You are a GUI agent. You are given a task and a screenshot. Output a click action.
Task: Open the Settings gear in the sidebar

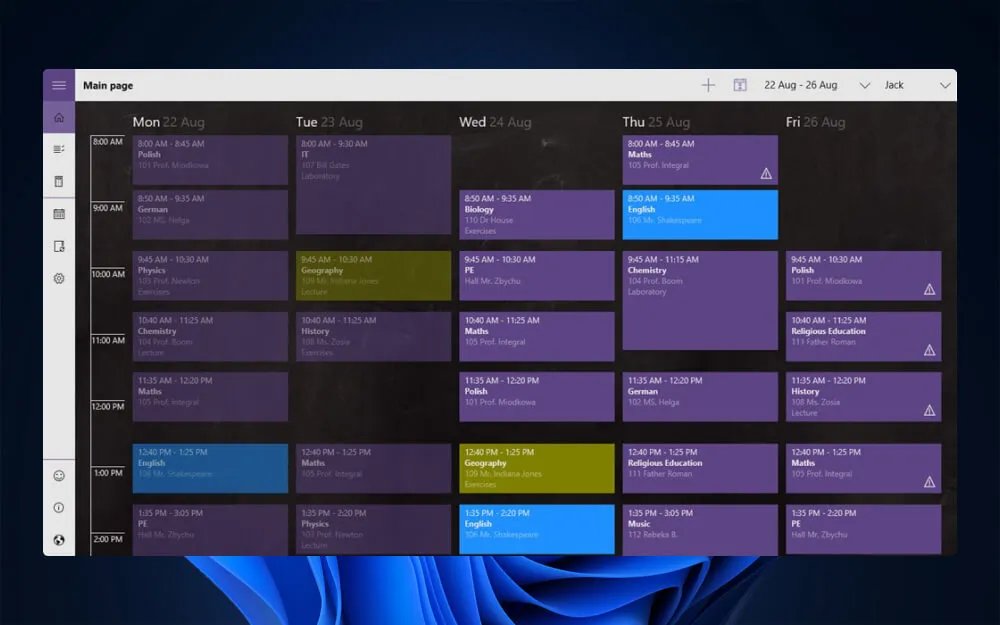[59, 278]
